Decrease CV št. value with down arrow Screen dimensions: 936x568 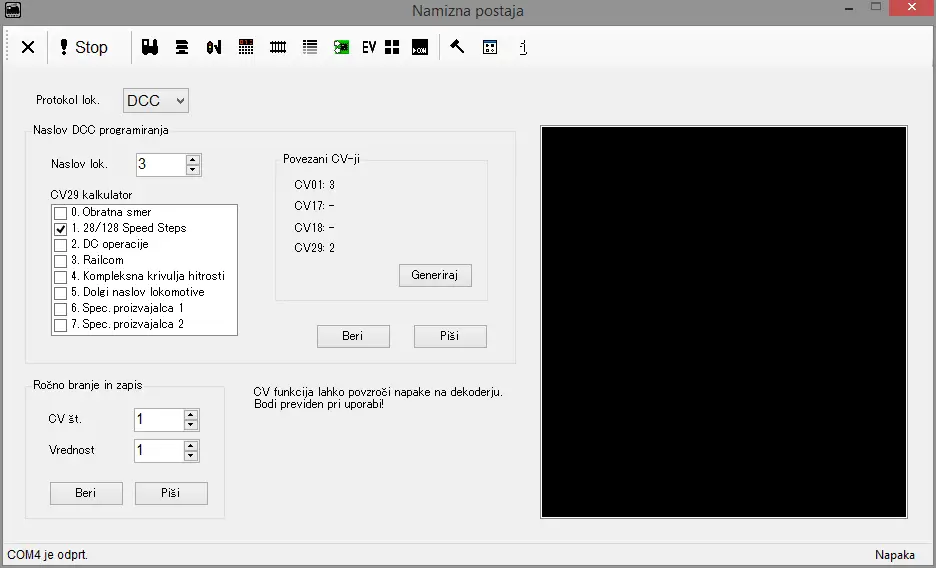(191, 425)
